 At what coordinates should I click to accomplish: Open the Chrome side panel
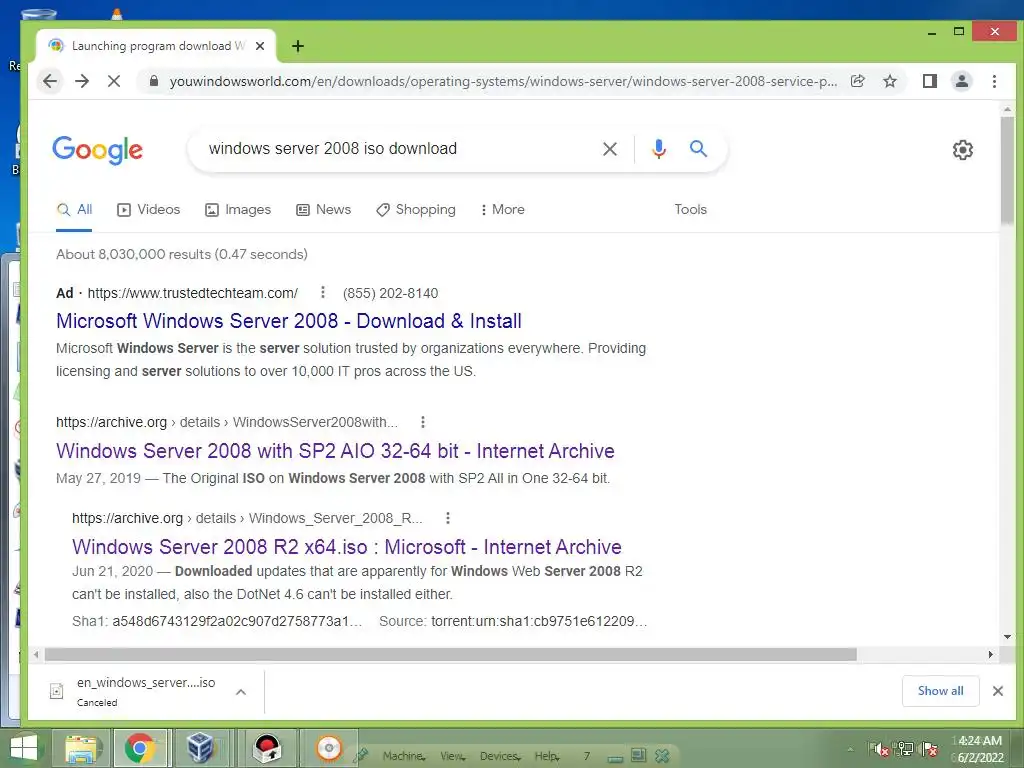pos(930,81)
